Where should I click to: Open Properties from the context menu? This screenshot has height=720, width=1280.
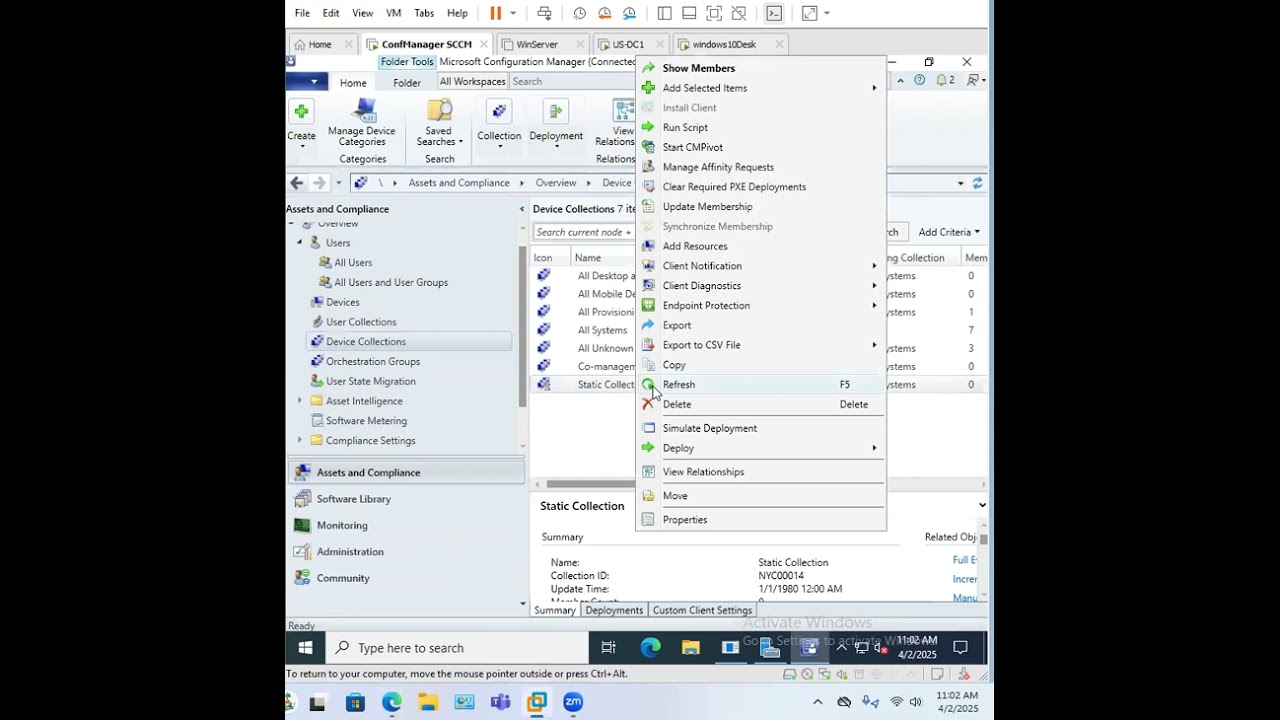685,520
